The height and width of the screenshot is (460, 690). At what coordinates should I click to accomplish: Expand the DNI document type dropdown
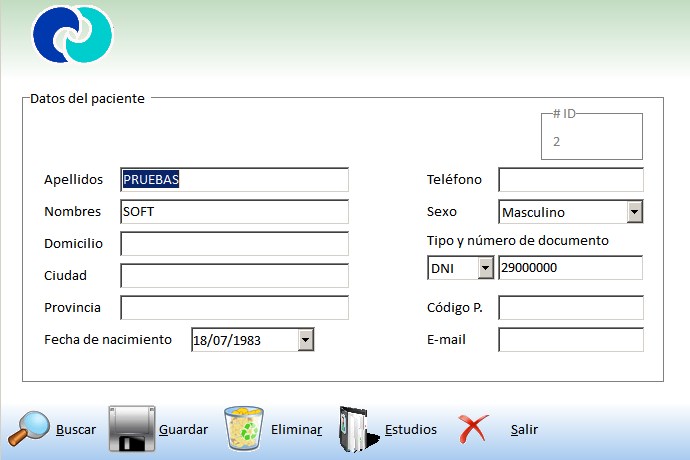tap(485, 268)
